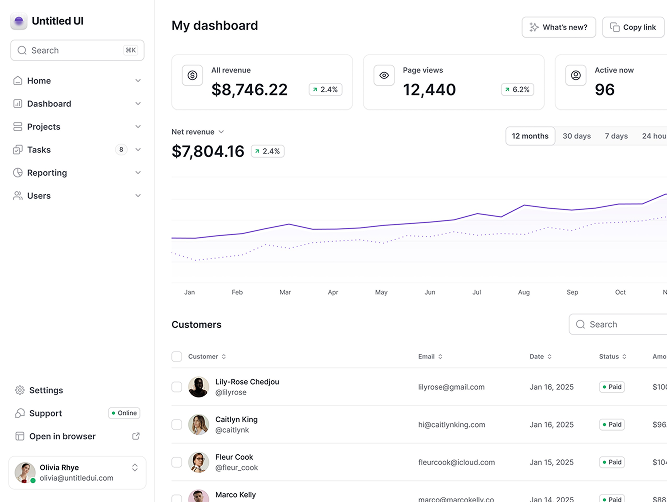The height and width of the screenshot is (502, 667).
Task: Select the 12 months tab
Action: 530,136
